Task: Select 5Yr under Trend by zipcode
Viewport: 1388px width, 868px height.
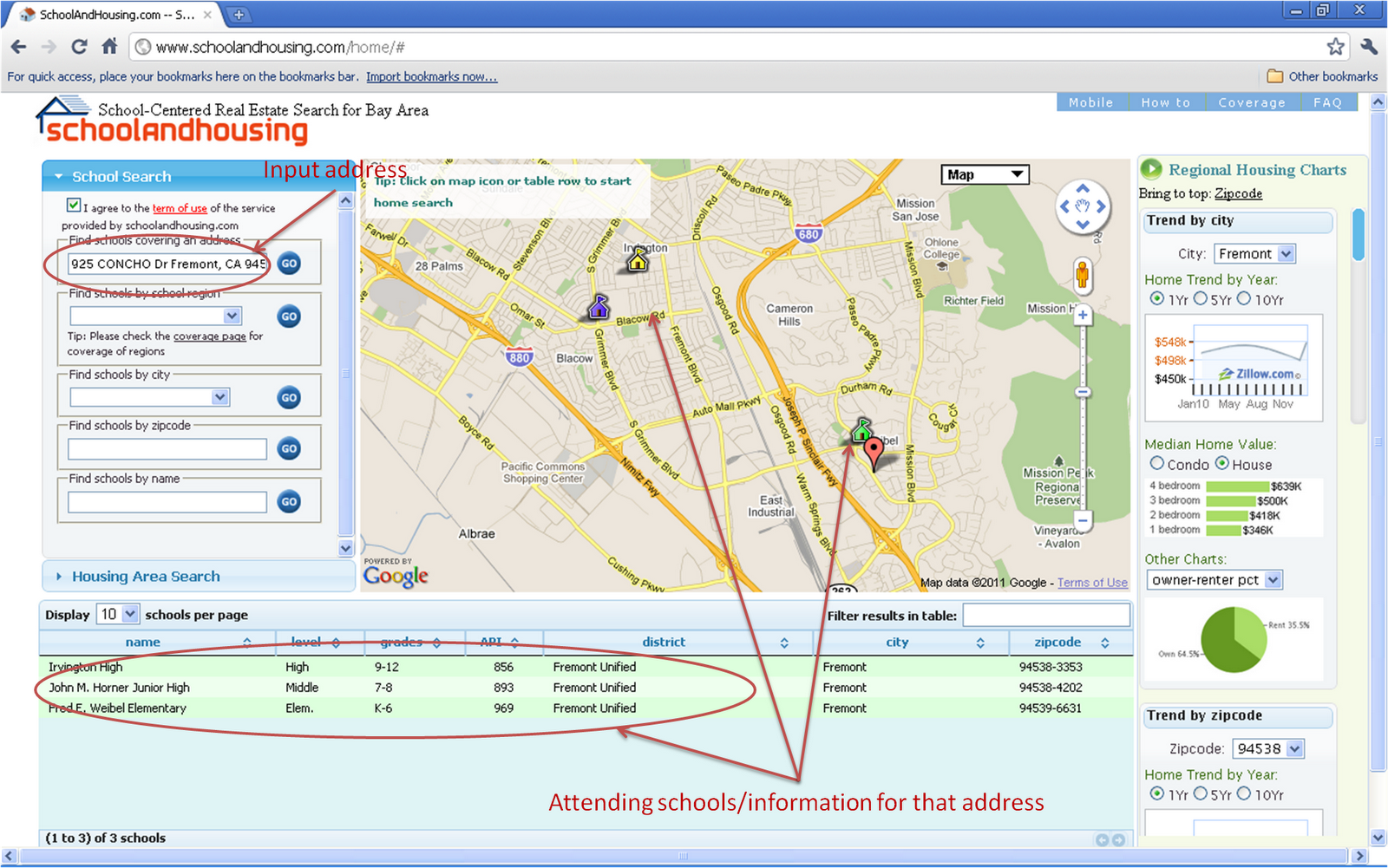Action: point(1200,793)
